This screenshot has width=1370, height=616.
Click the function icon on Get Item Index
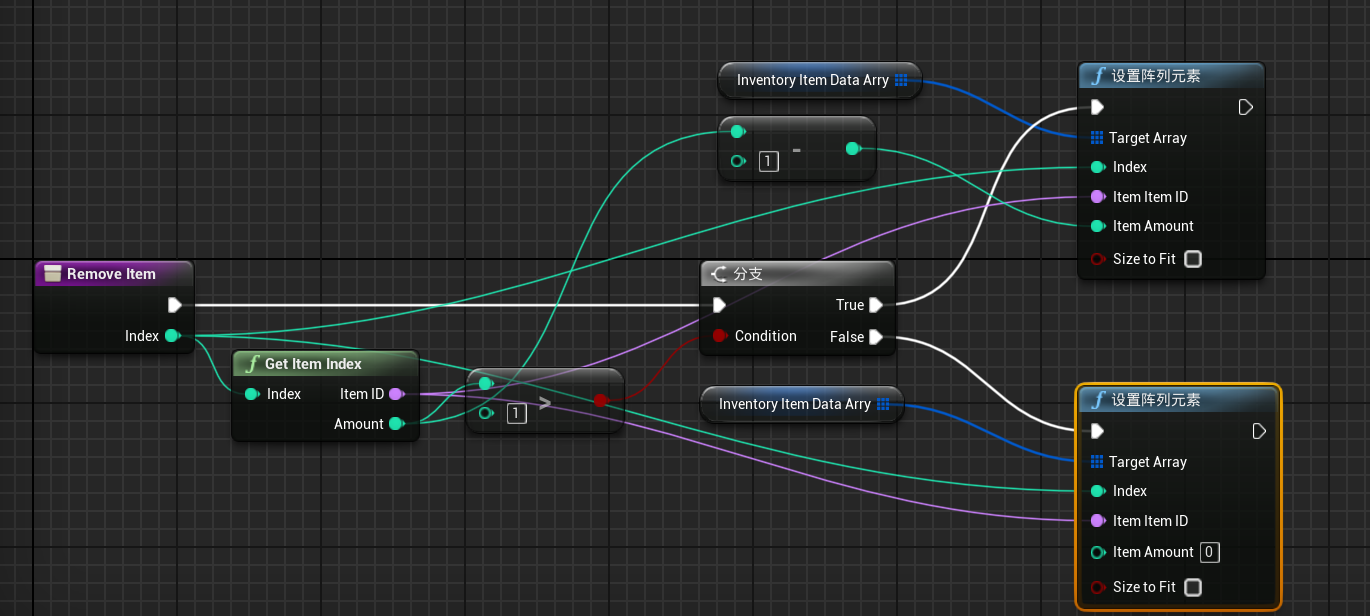[x=253, y=364]
